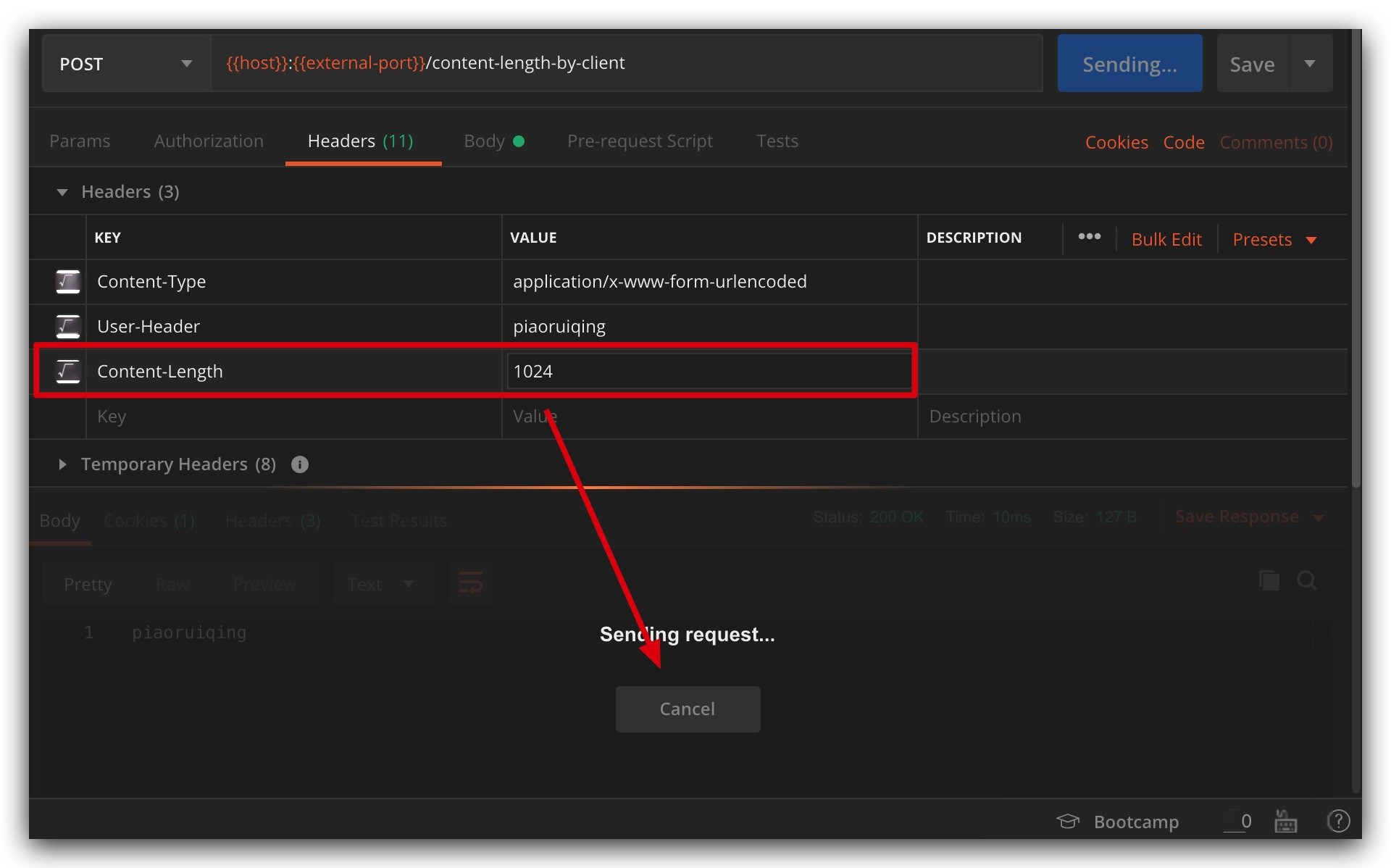Toggle the line wrap icon

470,583
